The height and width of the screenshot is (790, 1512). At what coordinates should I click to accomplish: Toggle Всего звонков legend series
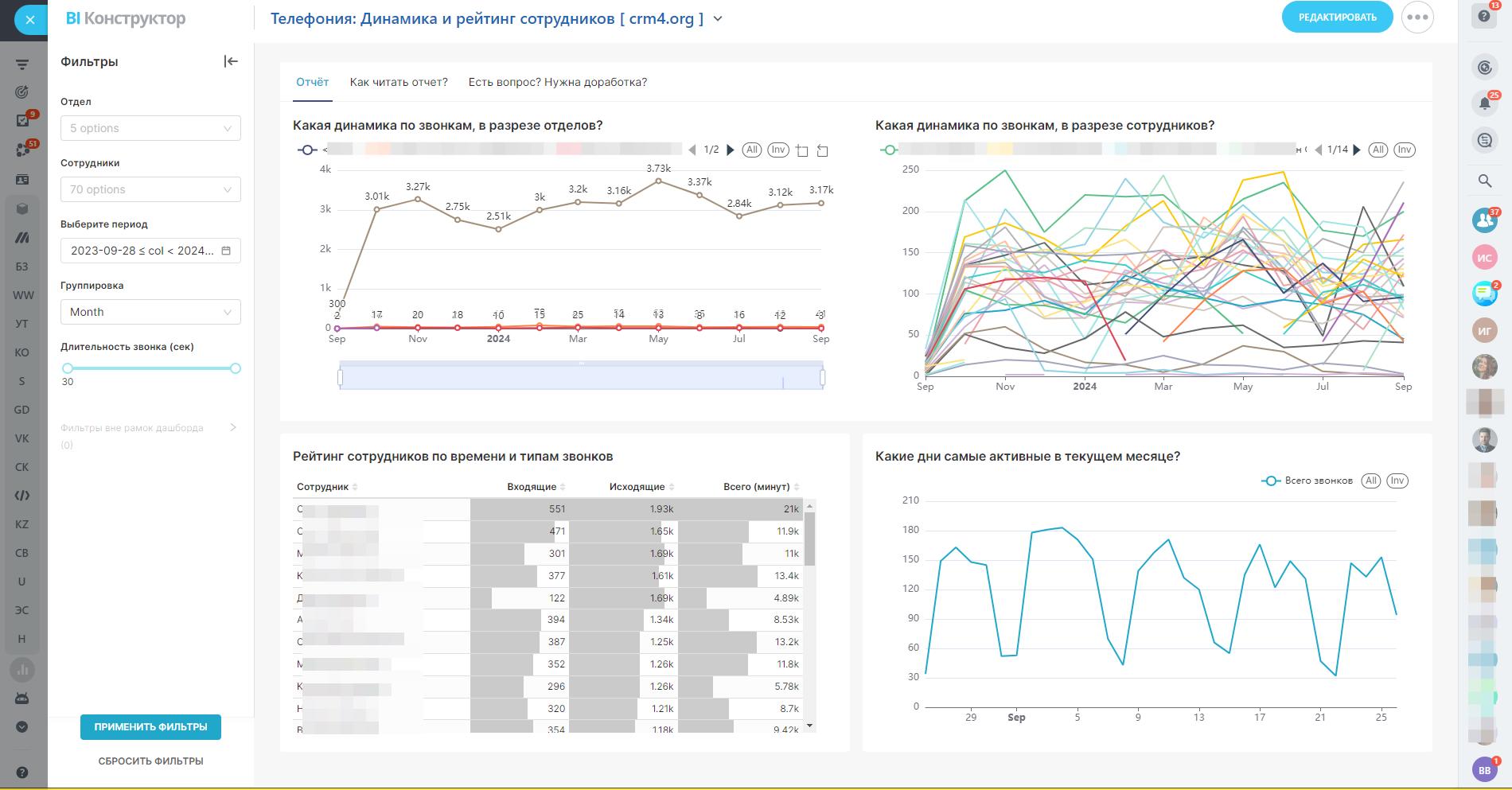click(1307, 481)
